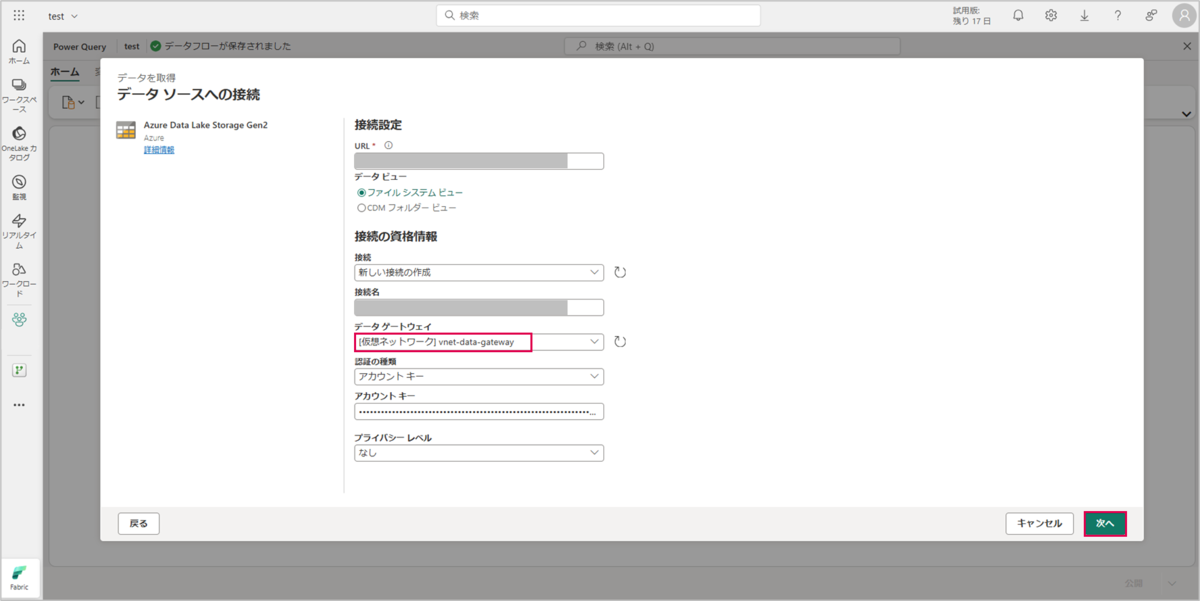Open the app launcher grid icon
The height and width of the screenshot is (601, 1200).
tap(19, 16)
